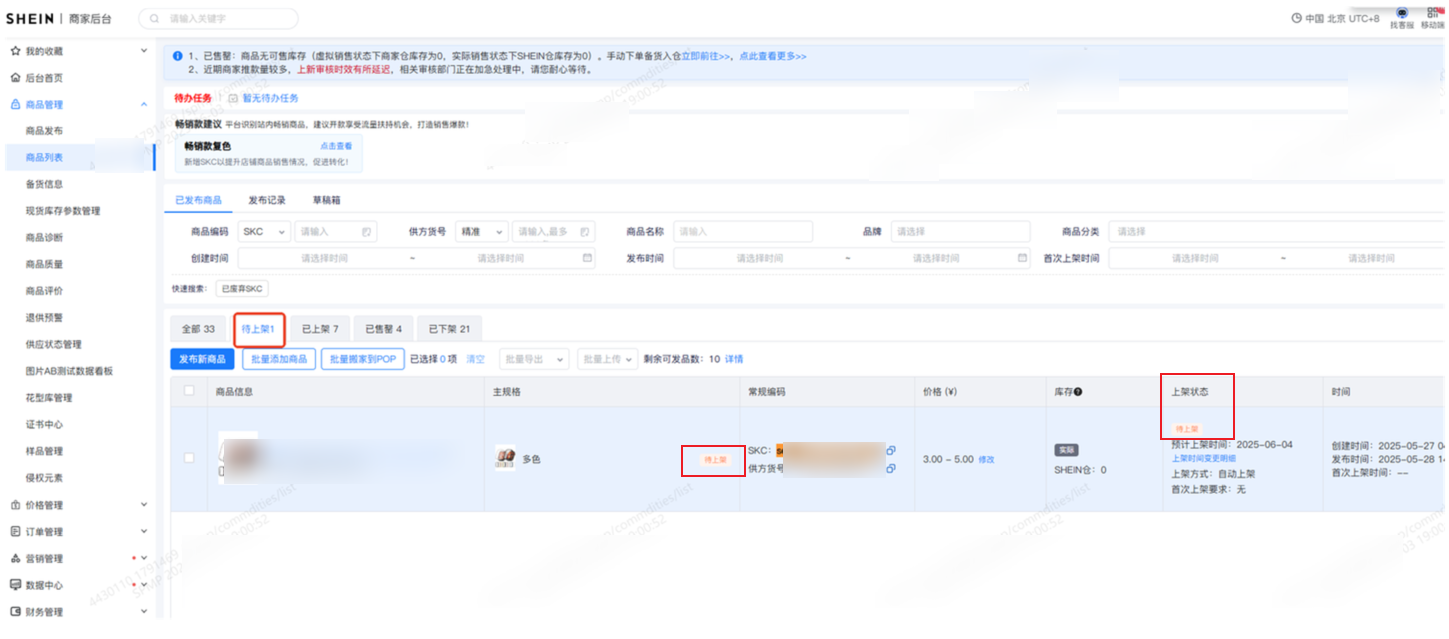
Task: Click the 发布新商品 button
Action: coord(202,359)
